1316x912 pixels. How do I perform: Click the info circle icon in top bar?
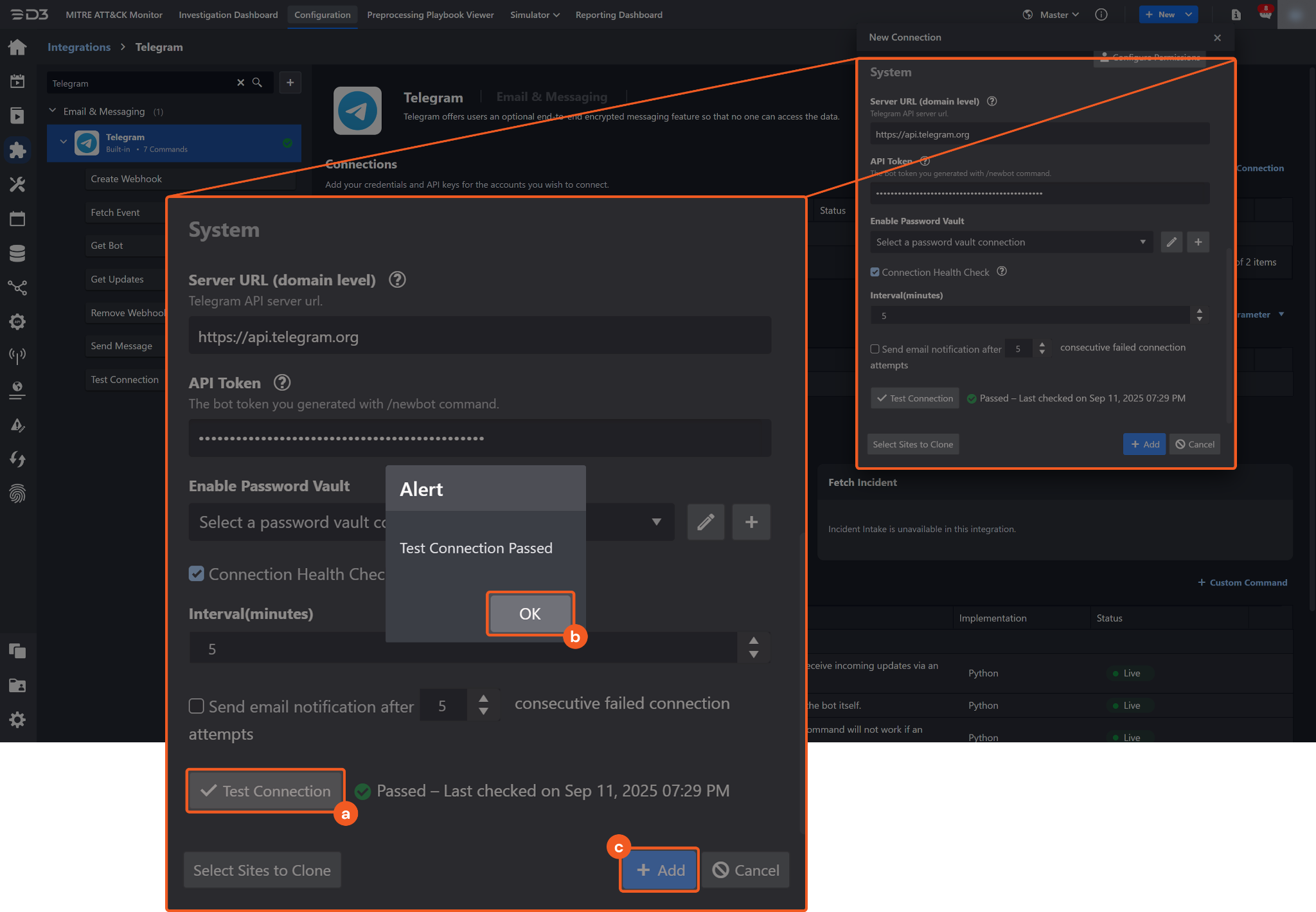tap(1101, 14)
